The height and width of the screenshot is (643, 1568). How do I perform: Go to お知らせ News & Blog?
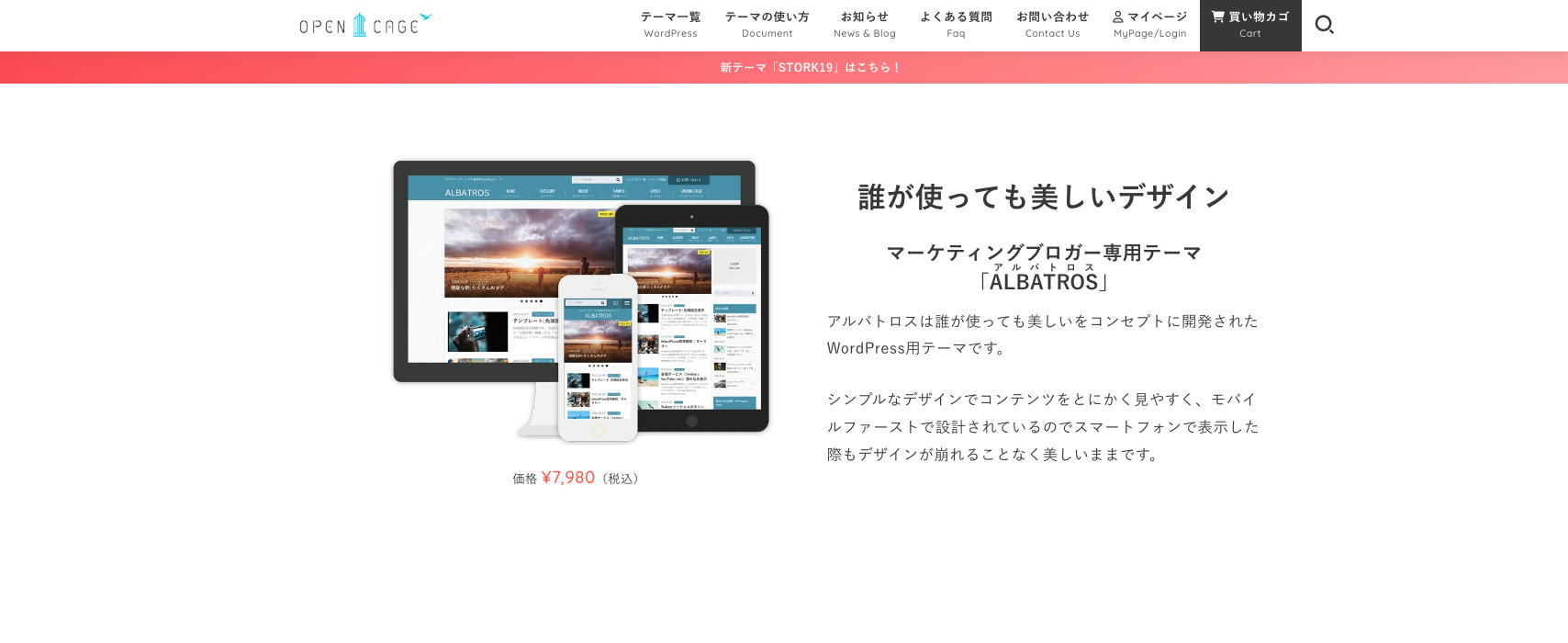[865, 25]
